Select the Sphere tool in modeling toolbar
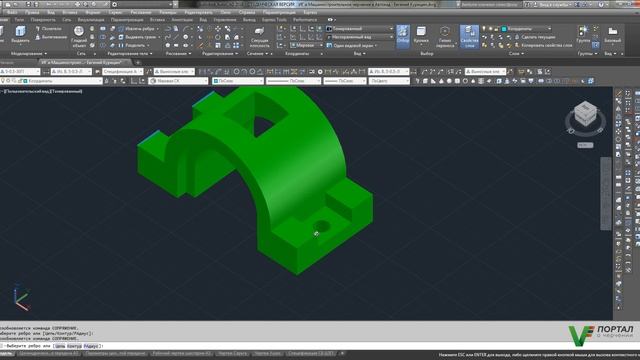Image resolution: width=640 pixels, height=360 pixels. pyautogui.click(x=449, y=81)
